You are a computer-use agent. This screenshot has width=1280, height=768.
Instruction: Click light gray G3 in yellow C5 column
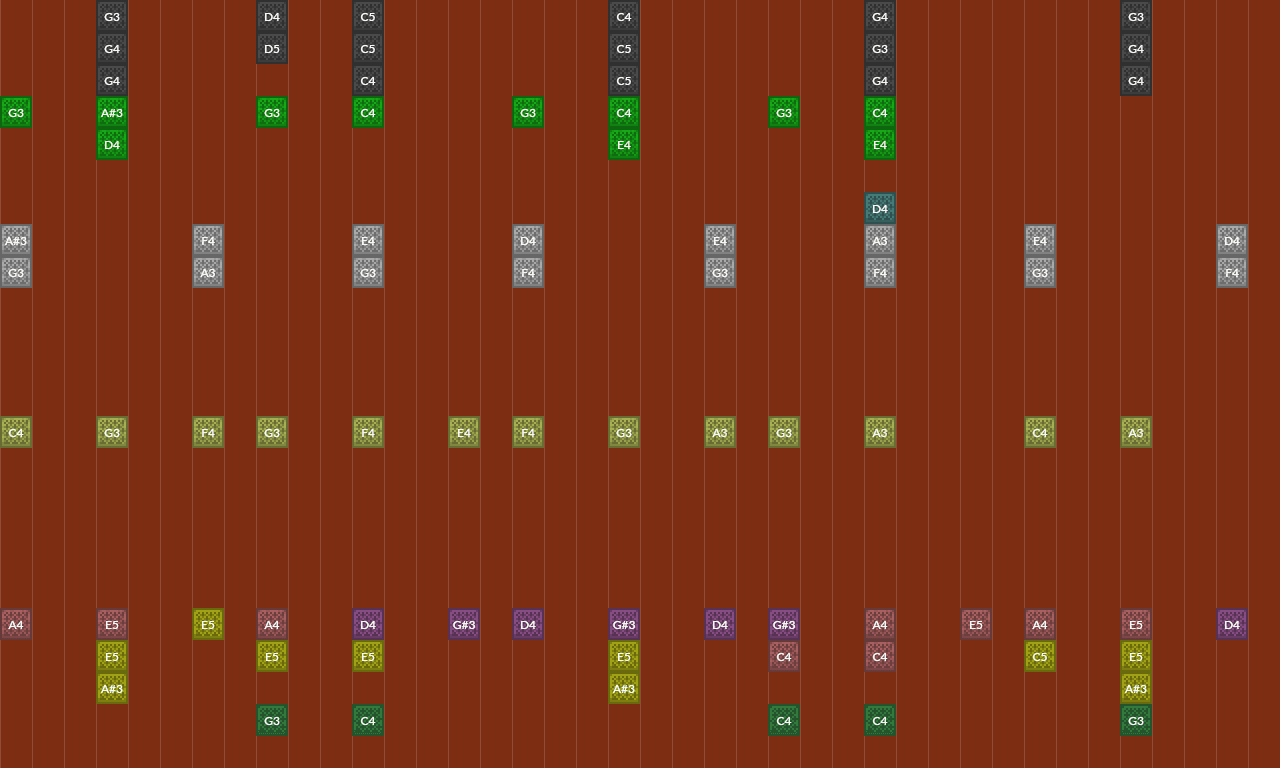pos(1040,273)
